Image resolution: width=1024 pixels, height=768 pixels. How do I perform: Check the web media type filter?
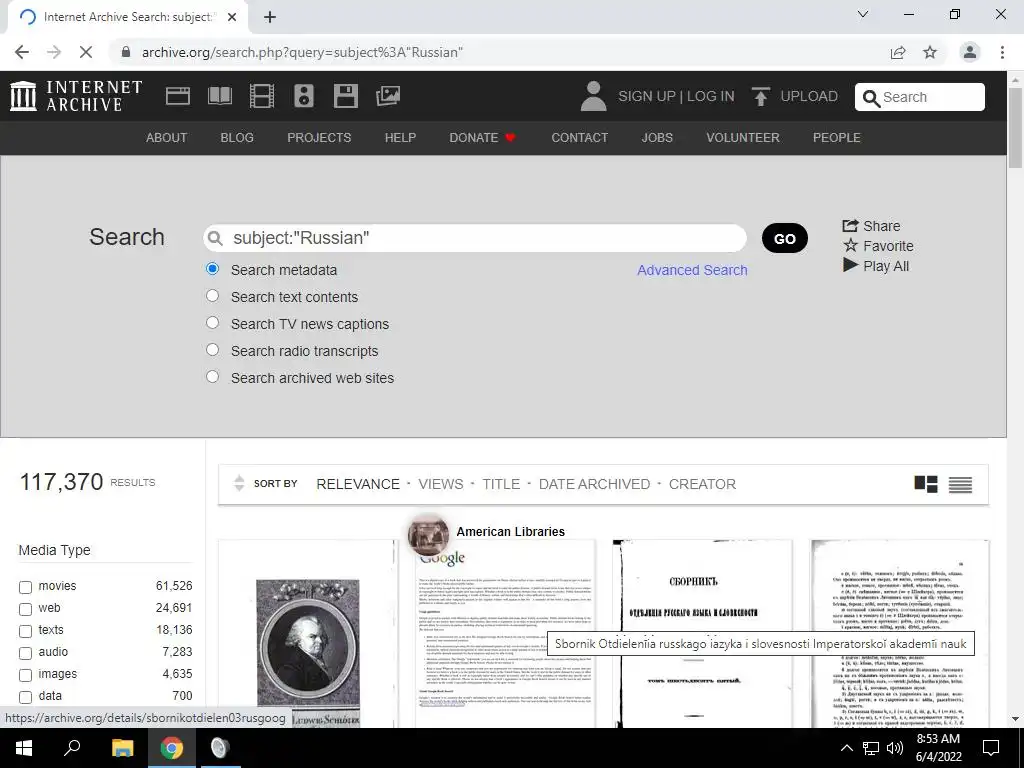(x=25, y=609)
